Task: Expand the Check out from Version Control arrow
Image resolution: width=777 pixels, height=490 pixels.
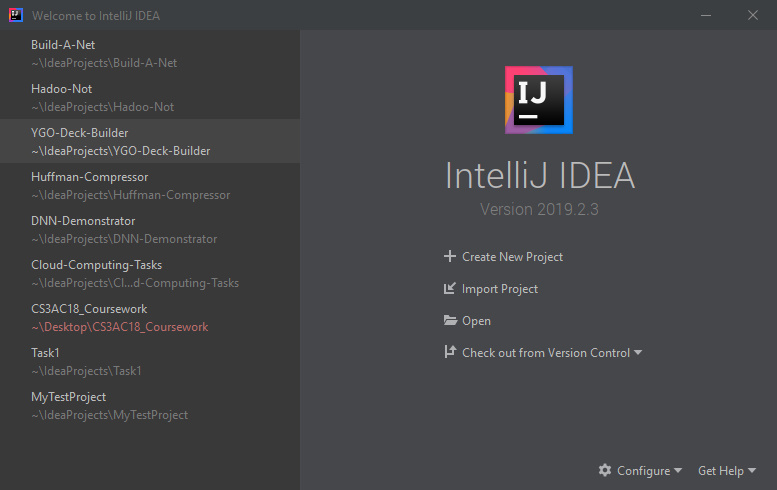Action: [x=638, y=353]
